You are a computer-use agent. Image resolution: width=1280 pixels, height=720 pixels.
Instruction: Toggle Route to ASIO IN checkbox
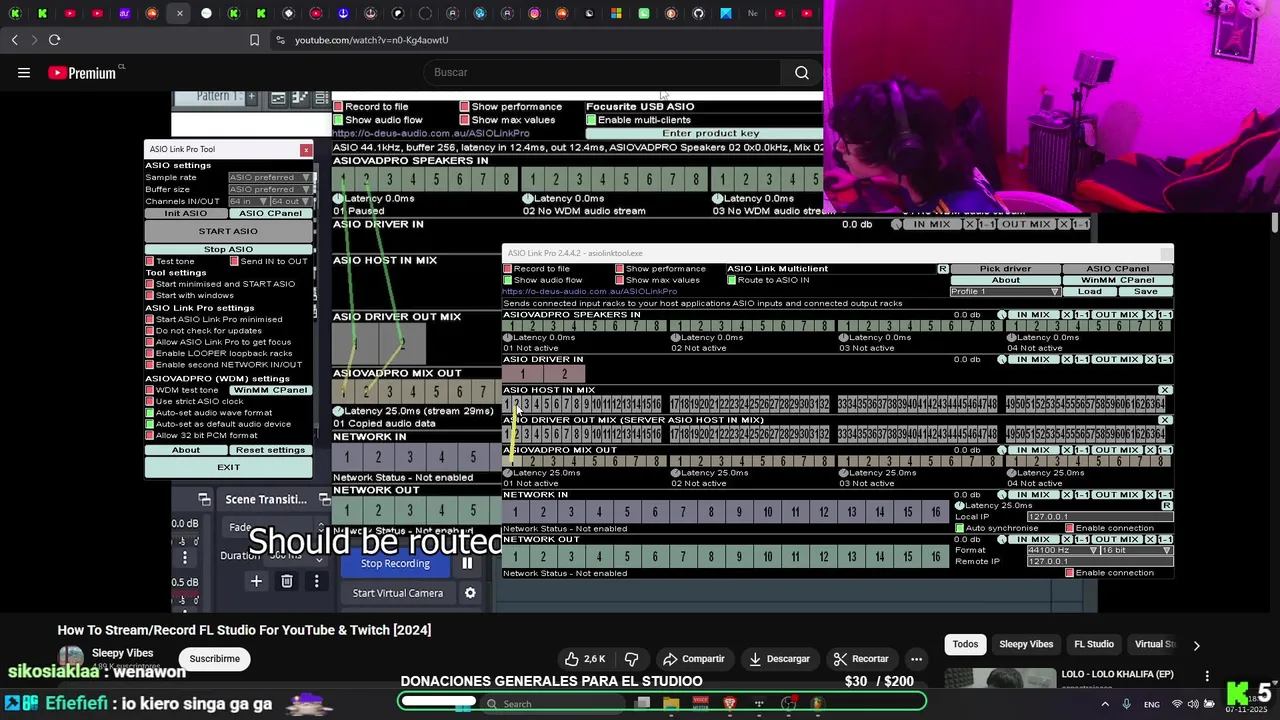[730, 280]
